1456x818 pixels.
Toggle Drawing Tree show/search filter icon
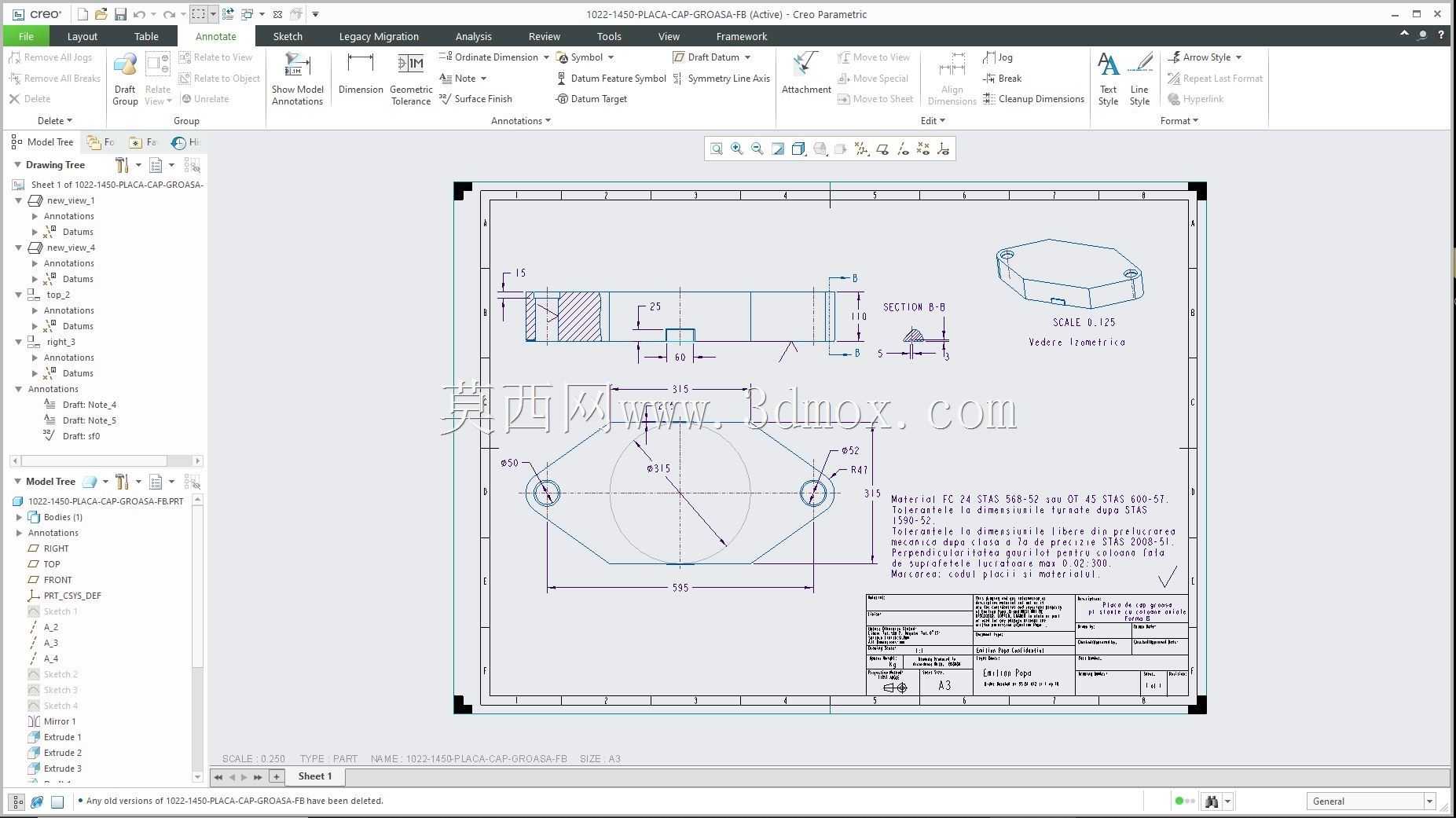(x=193, y=165)
